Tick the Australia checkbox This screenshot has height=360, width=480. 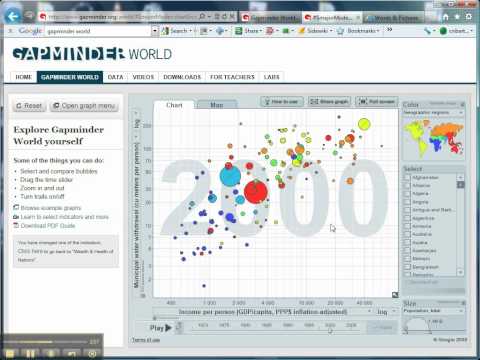407,234
